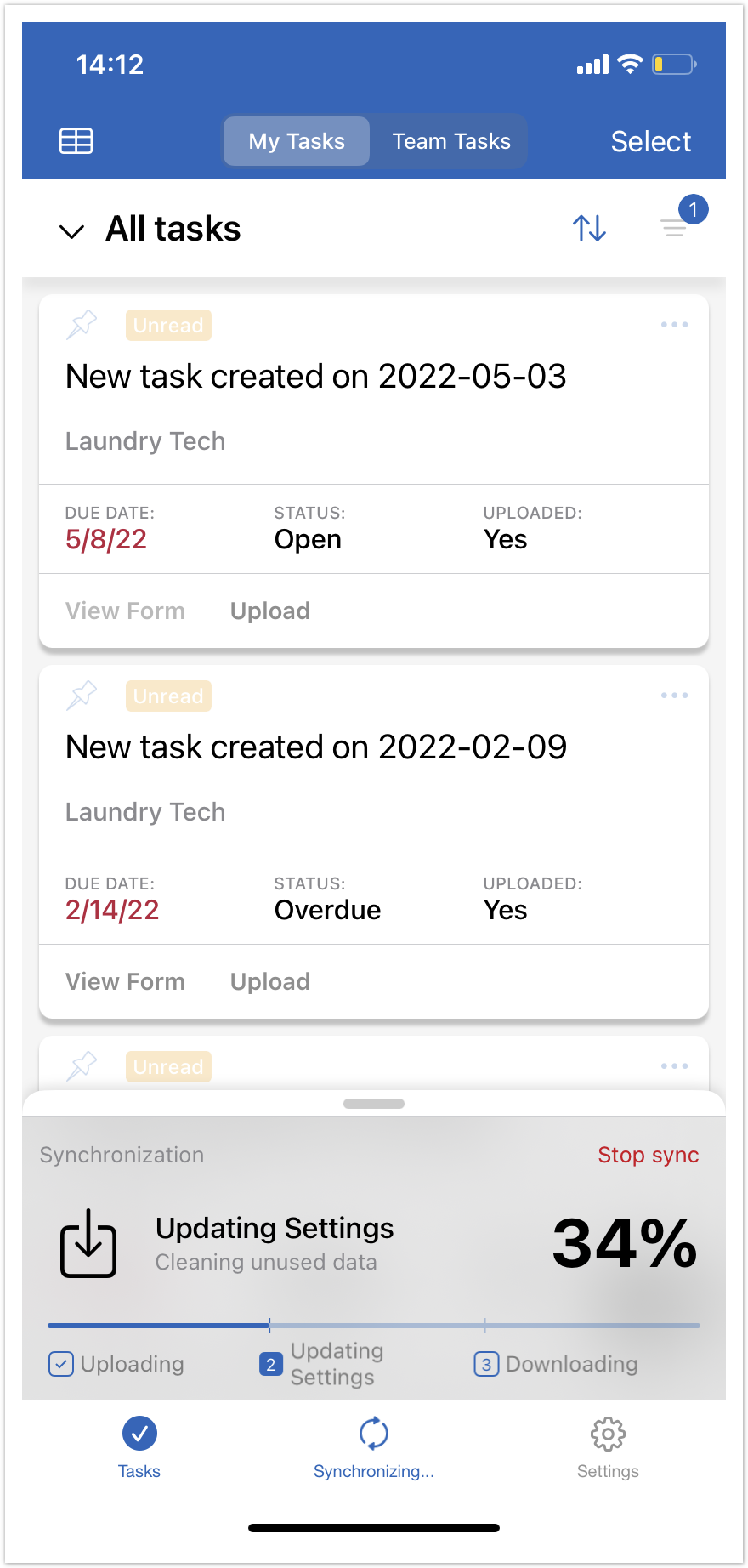Switch to the Team Tasks tab

pos(451,141)
